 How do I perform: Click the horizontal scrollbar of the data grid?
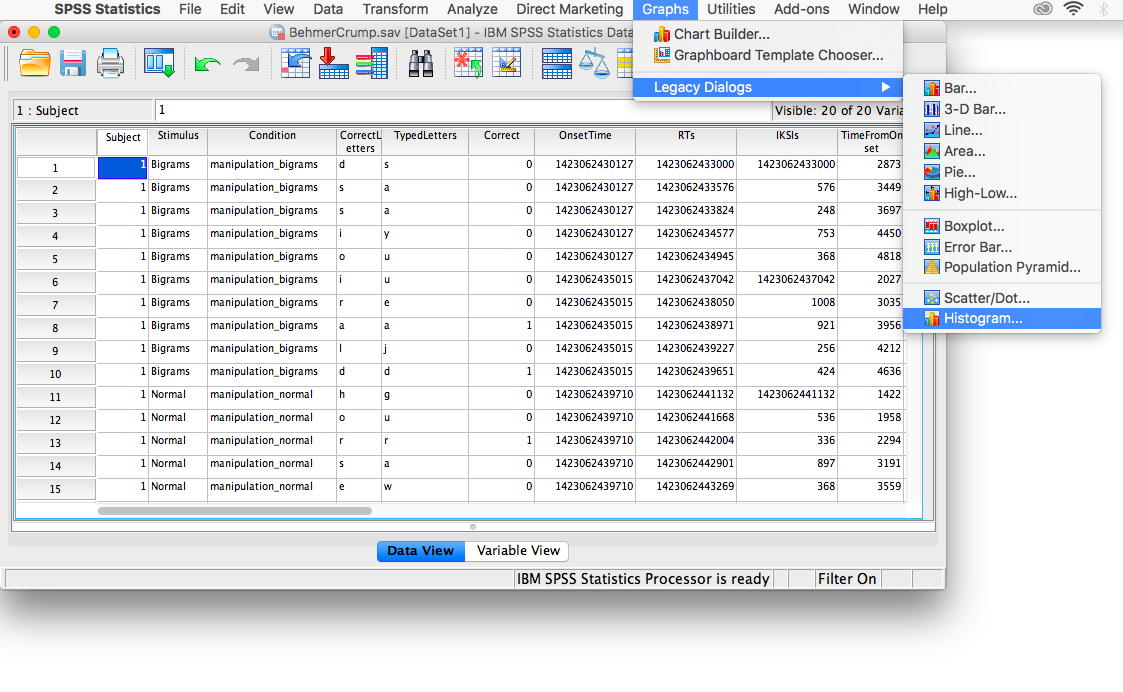pyautogui.click(x=235, y=511)
